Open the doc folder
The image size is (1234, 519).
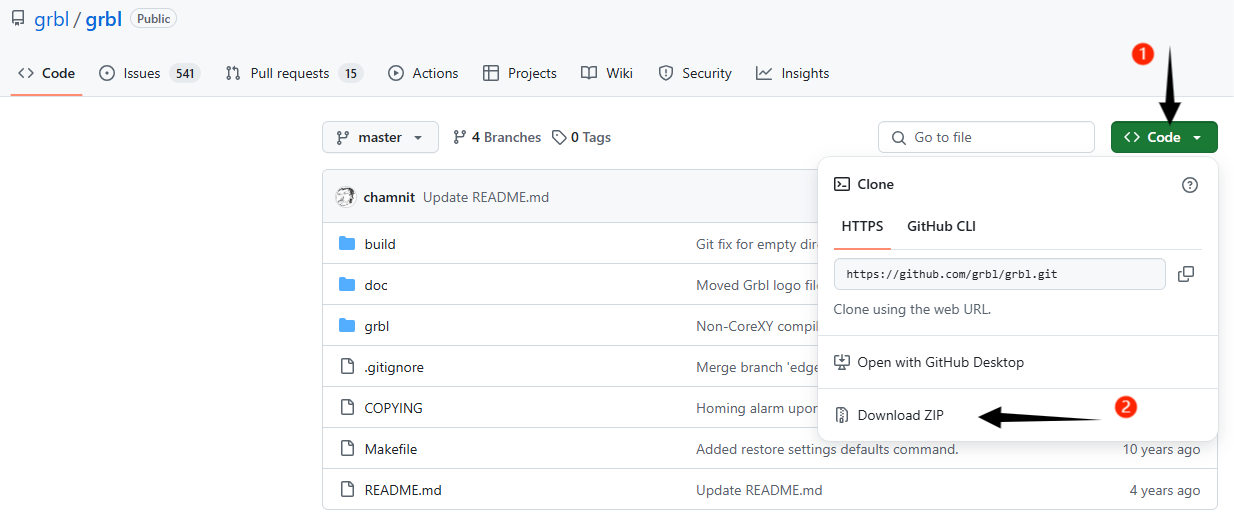pos(376,285)
